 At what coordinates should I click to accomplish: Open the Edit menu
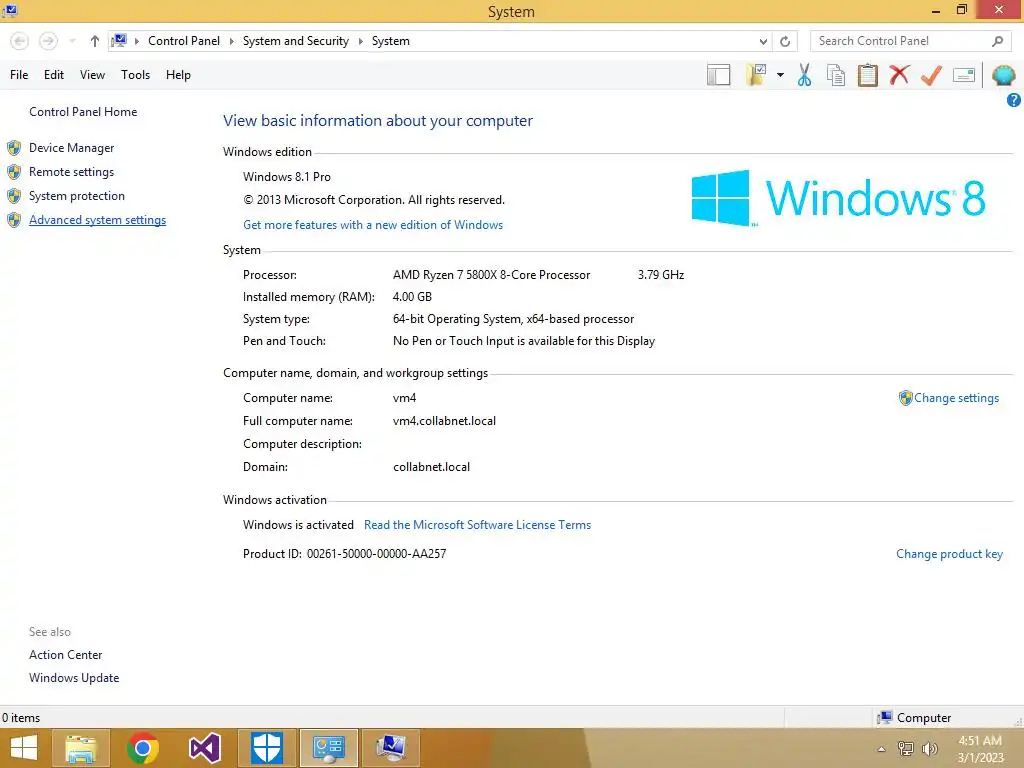[x=54, y=74]
